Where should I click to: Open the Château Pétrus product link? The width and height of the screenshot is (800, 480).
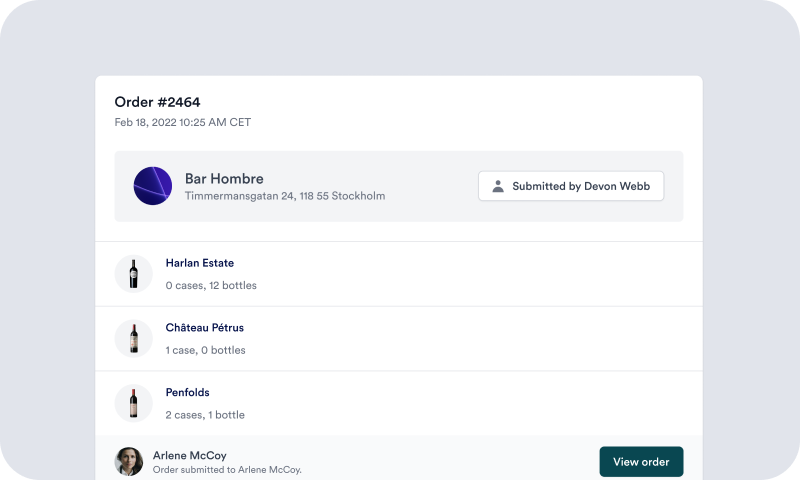pos(205,327)
